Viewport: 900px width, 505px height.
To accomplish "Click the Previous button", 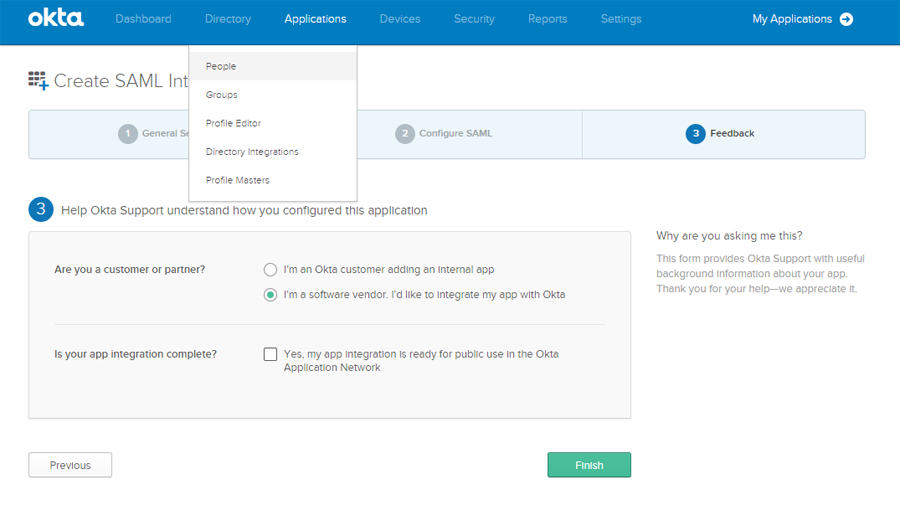I will 70,465.
